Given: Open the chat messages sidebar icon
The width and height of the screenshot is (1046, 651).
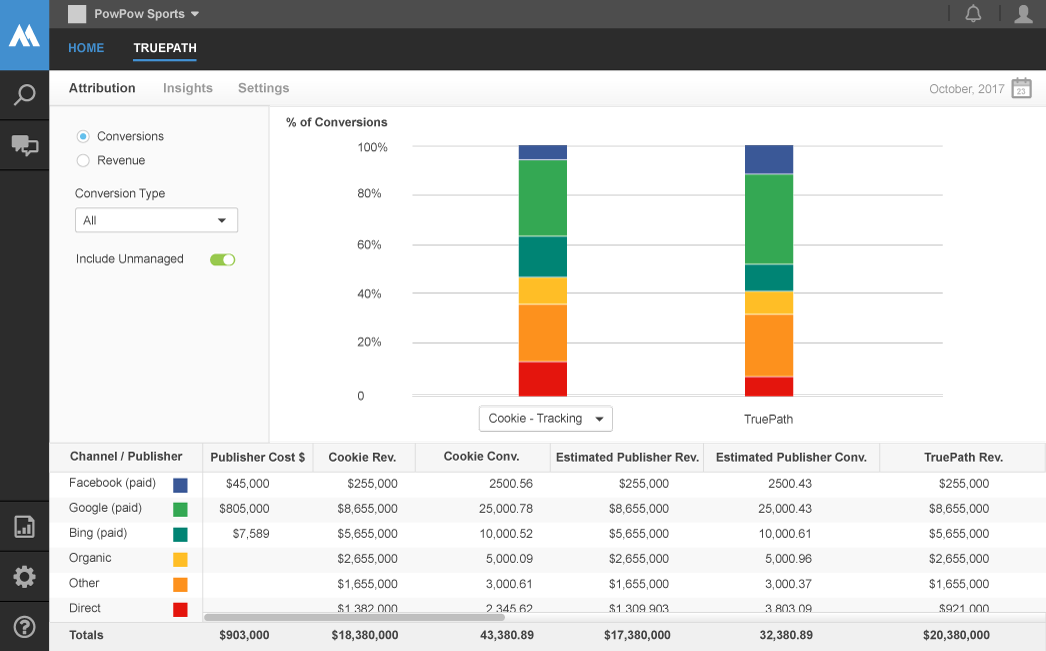Looking at the screenshot, I should [x=25, y=145].
